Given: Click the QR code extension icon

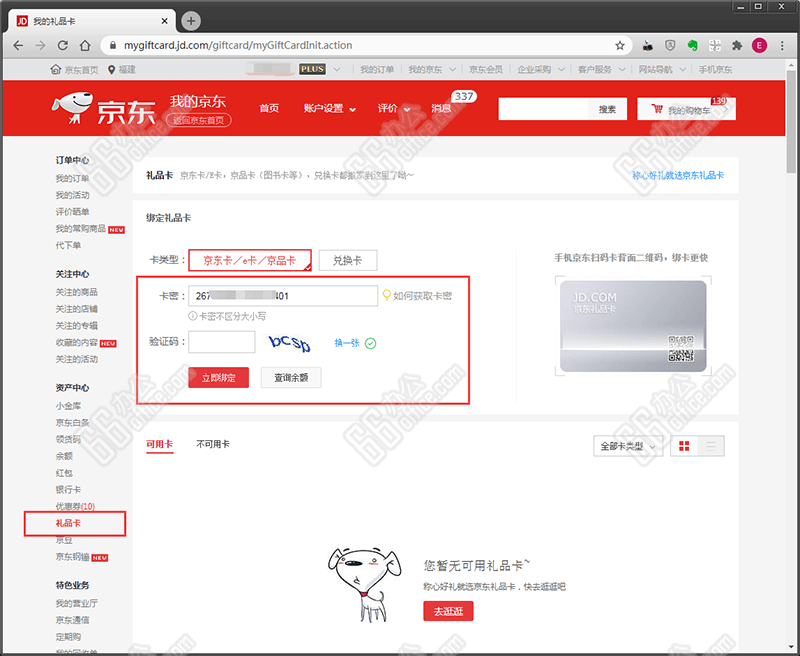Looking at the screenshot, I should (715, 45).
